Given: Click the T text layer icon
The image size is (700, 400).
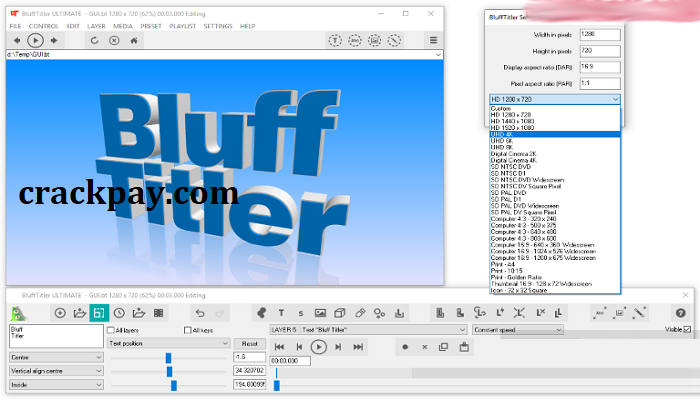Looking at the screenshot, I should point(281,313).
